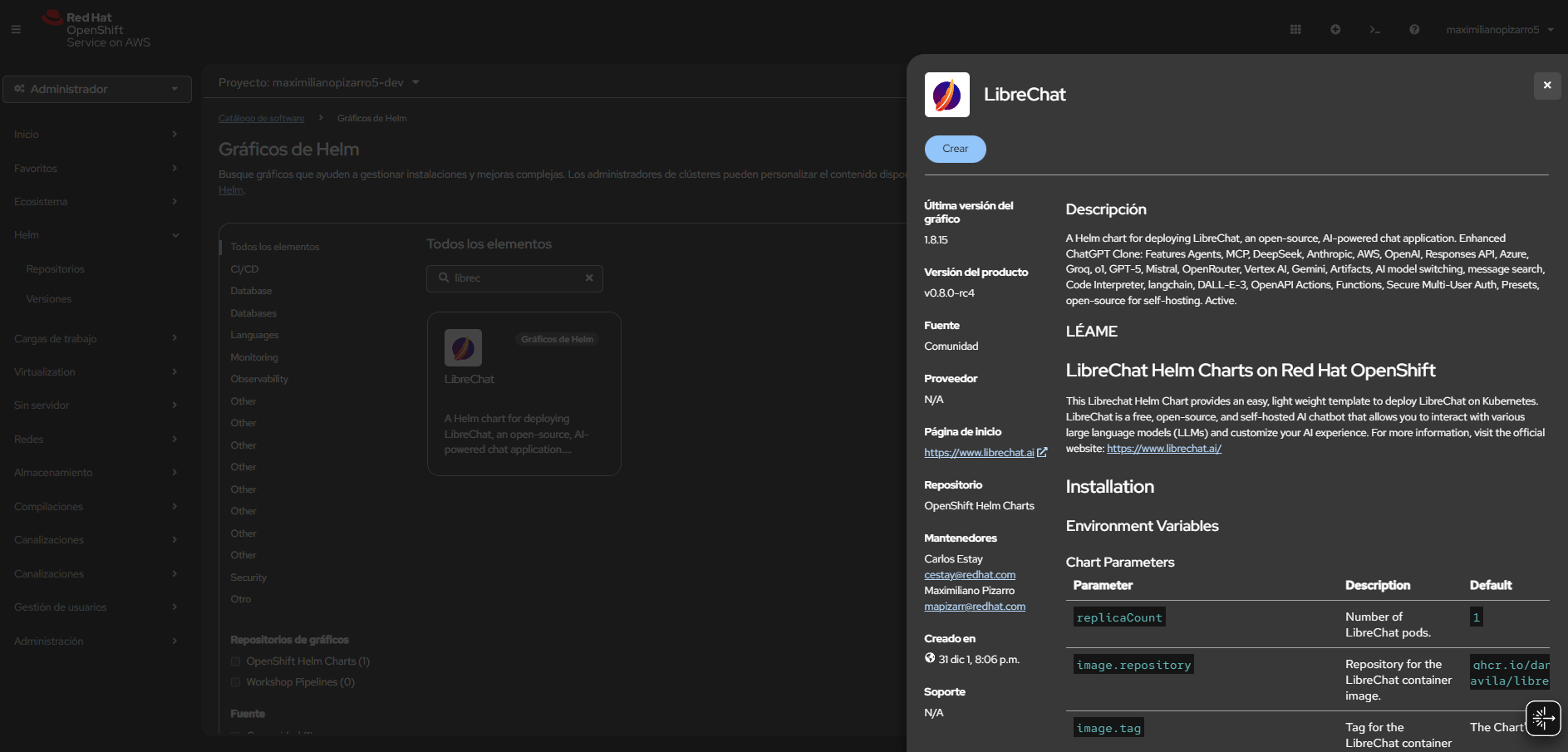Click the LibreChat chart logo in panel
The height and width of the screenshot is (752, 1568).
point(946,94)
